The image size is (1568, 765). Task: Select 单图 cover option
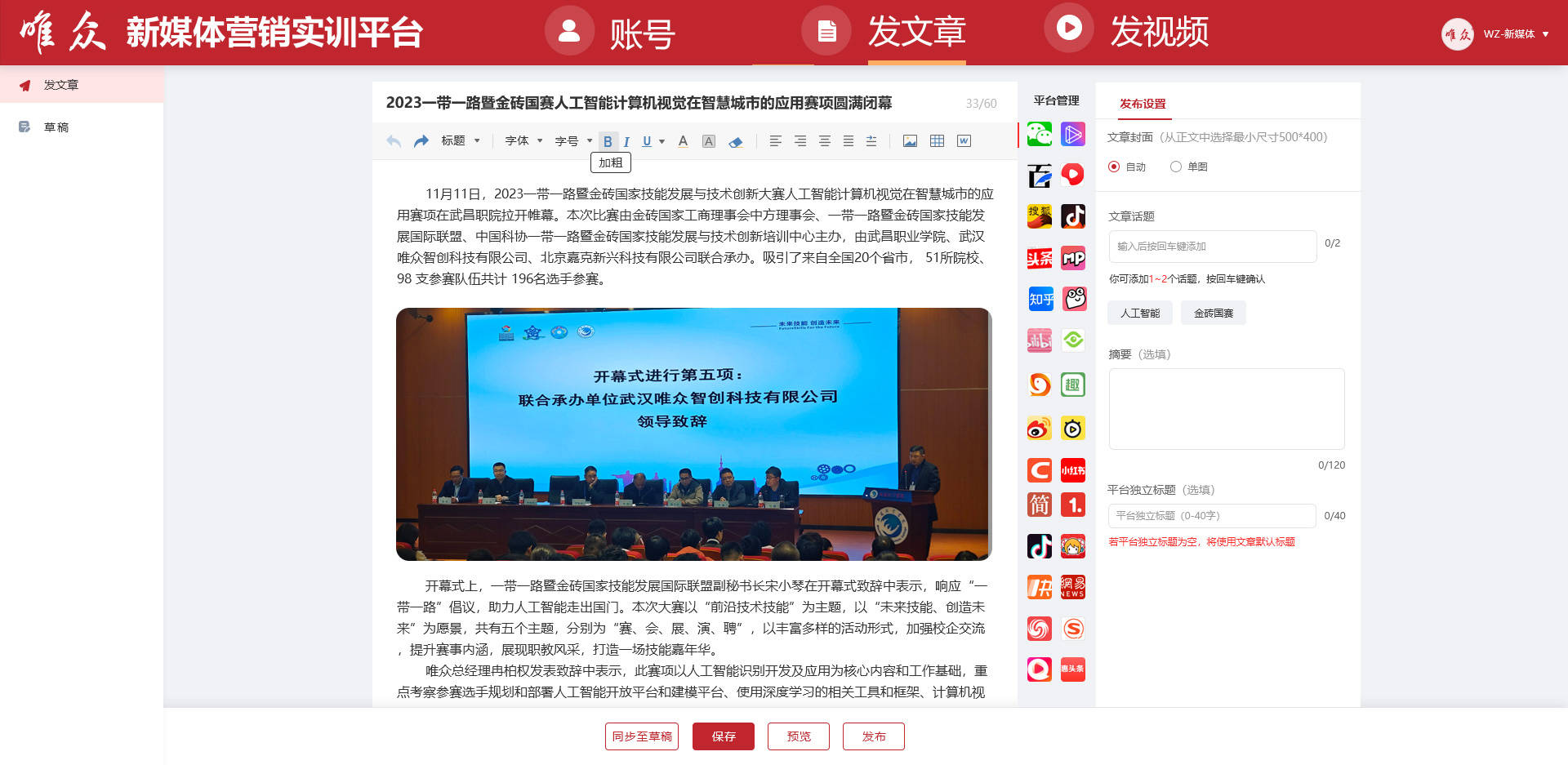[x=1188, y=167]
